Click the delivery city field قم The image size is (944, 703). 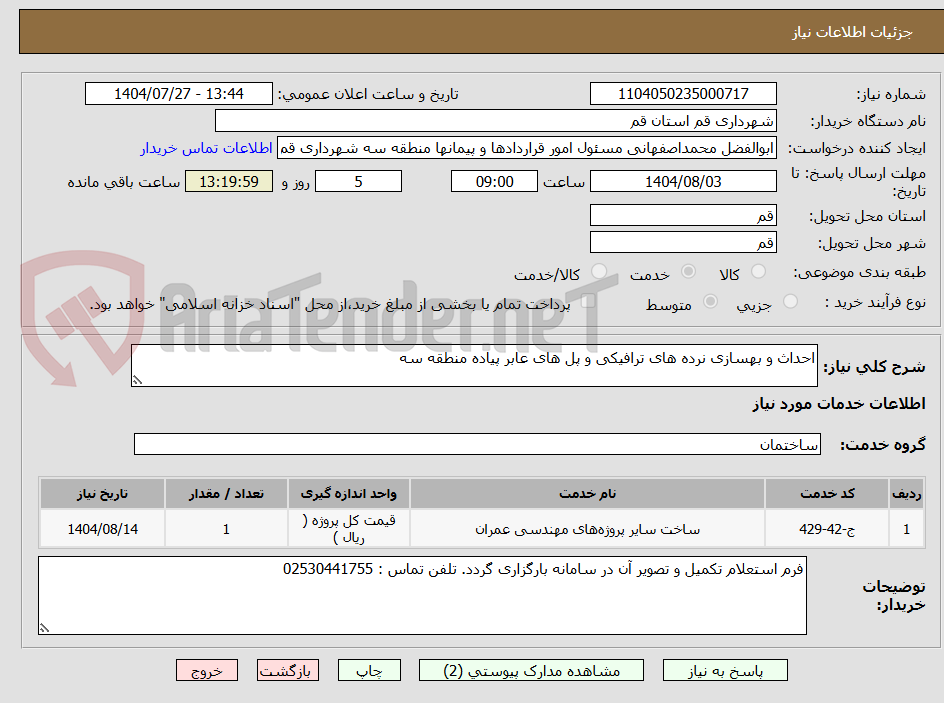(683, 243)
